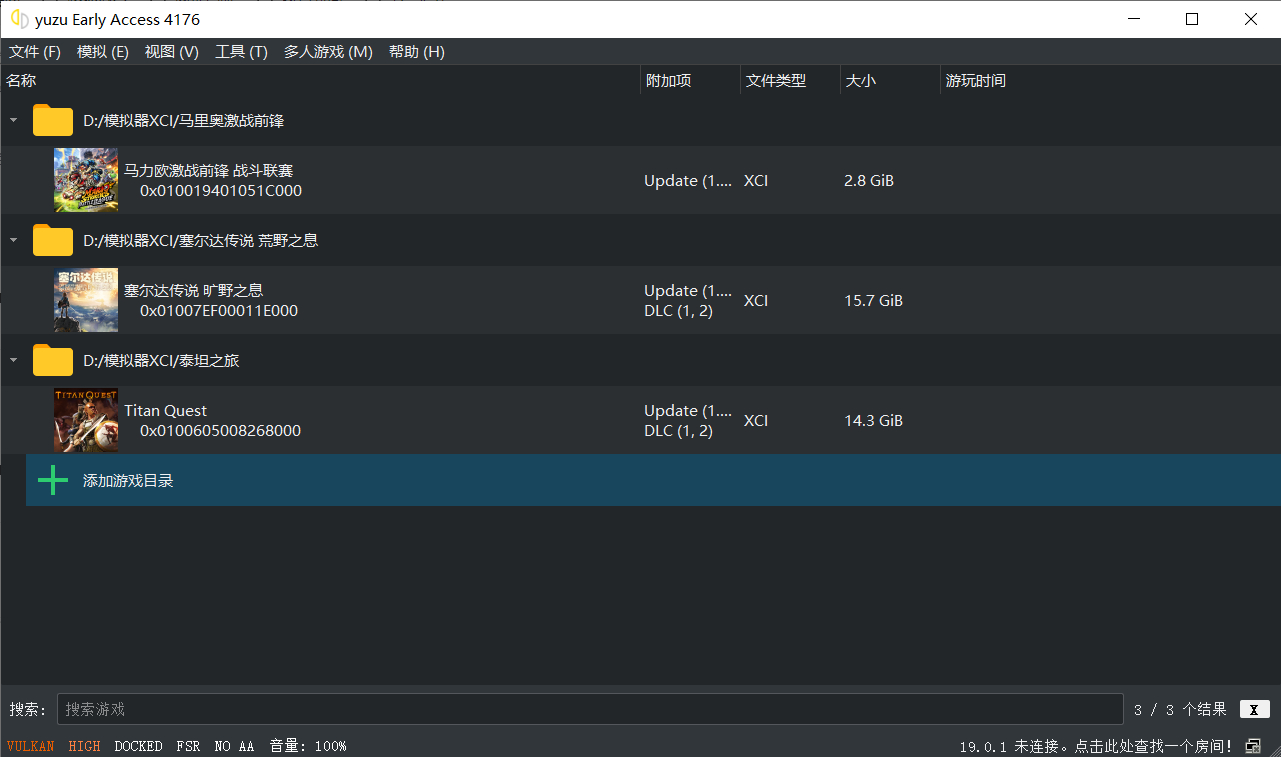Click the 马里奥激战前锋 folder icon
1281x757 pixels.
[53, 120]
